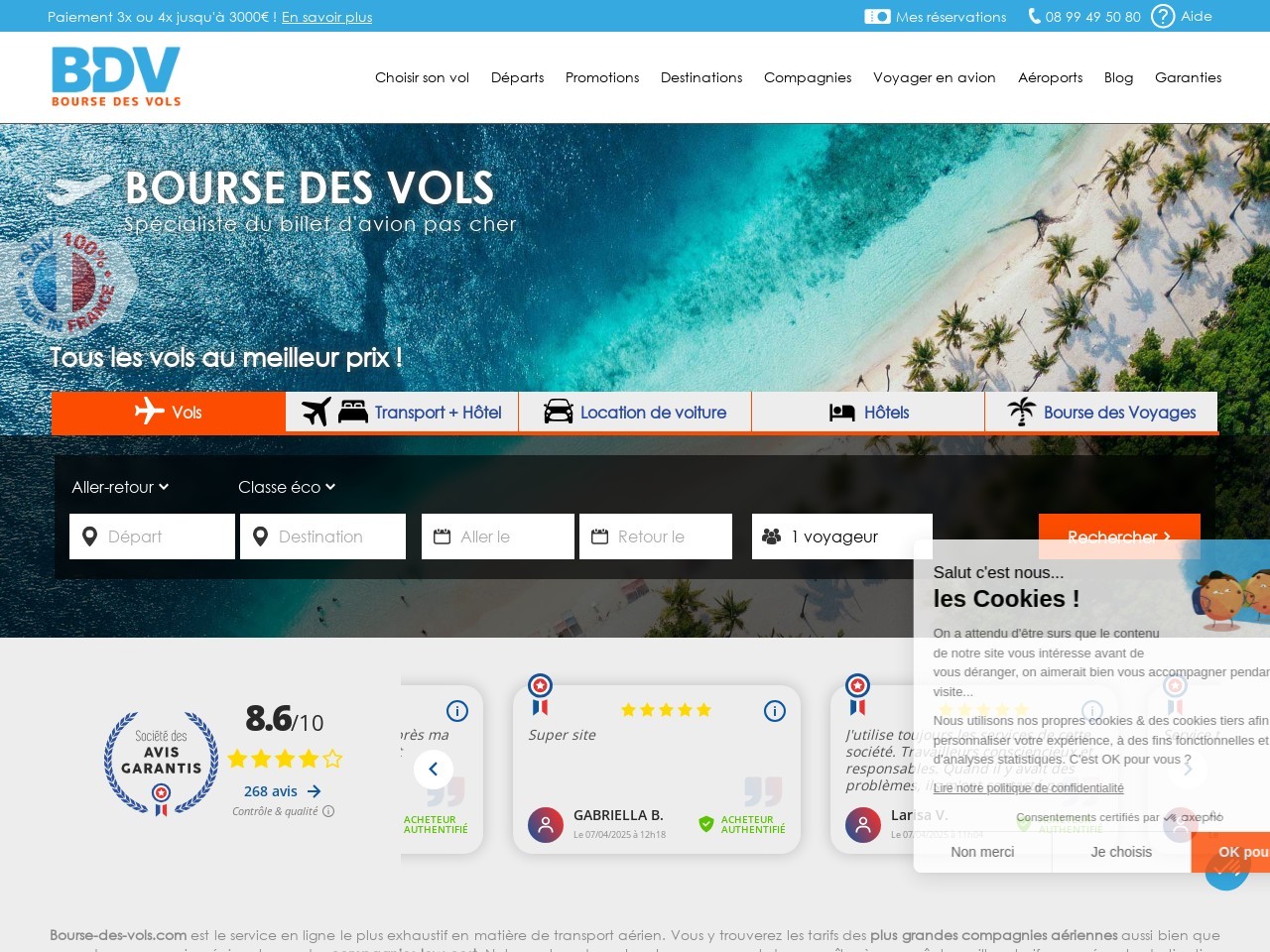1270x952 pixels.
Task: Open the 268 avis reviews link
Action: pyautogui.click(x=271, y=791)
